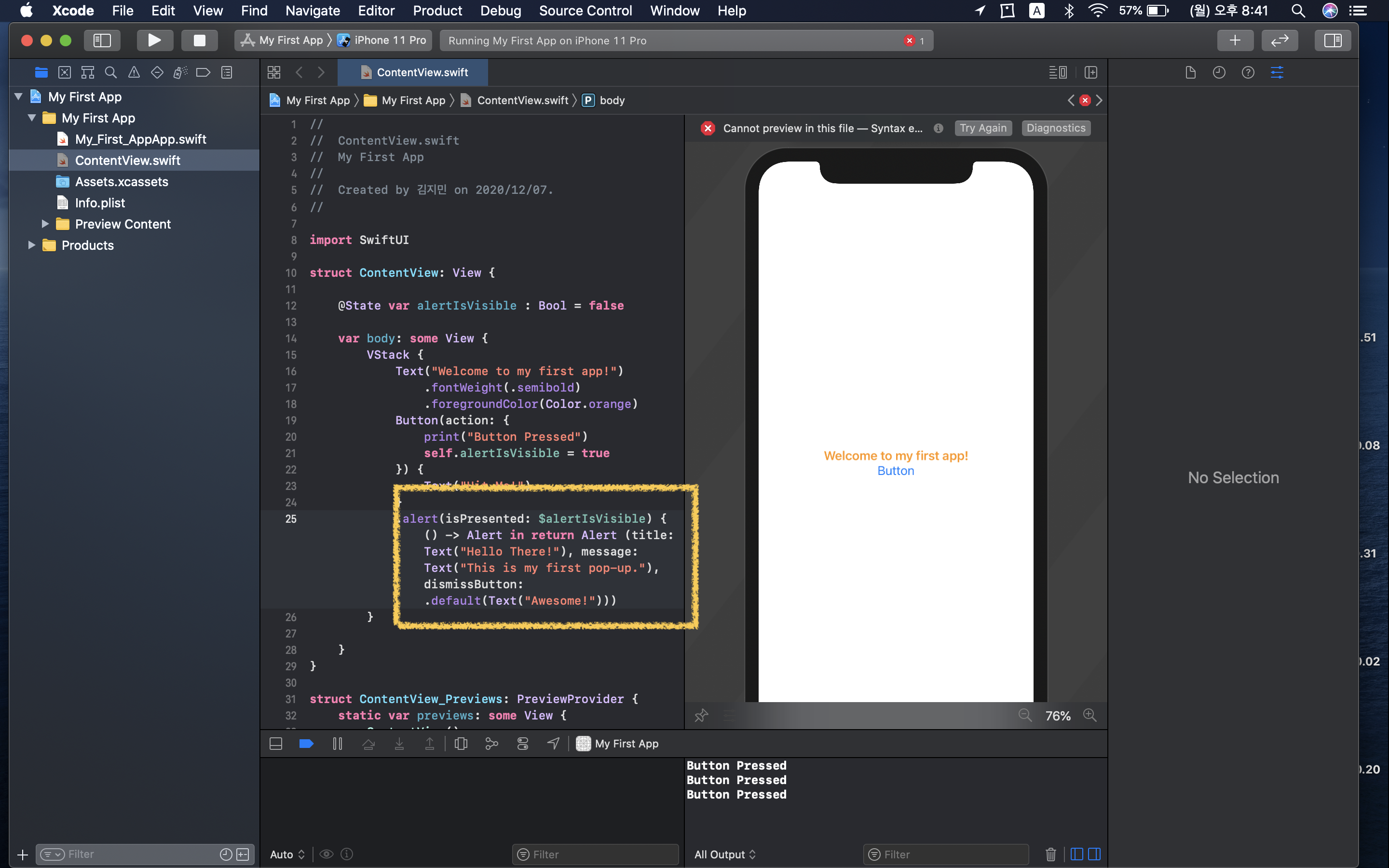Show the Symbol navigator
This screenshot has width=1389, height=868.
click(x=87, y=72)
